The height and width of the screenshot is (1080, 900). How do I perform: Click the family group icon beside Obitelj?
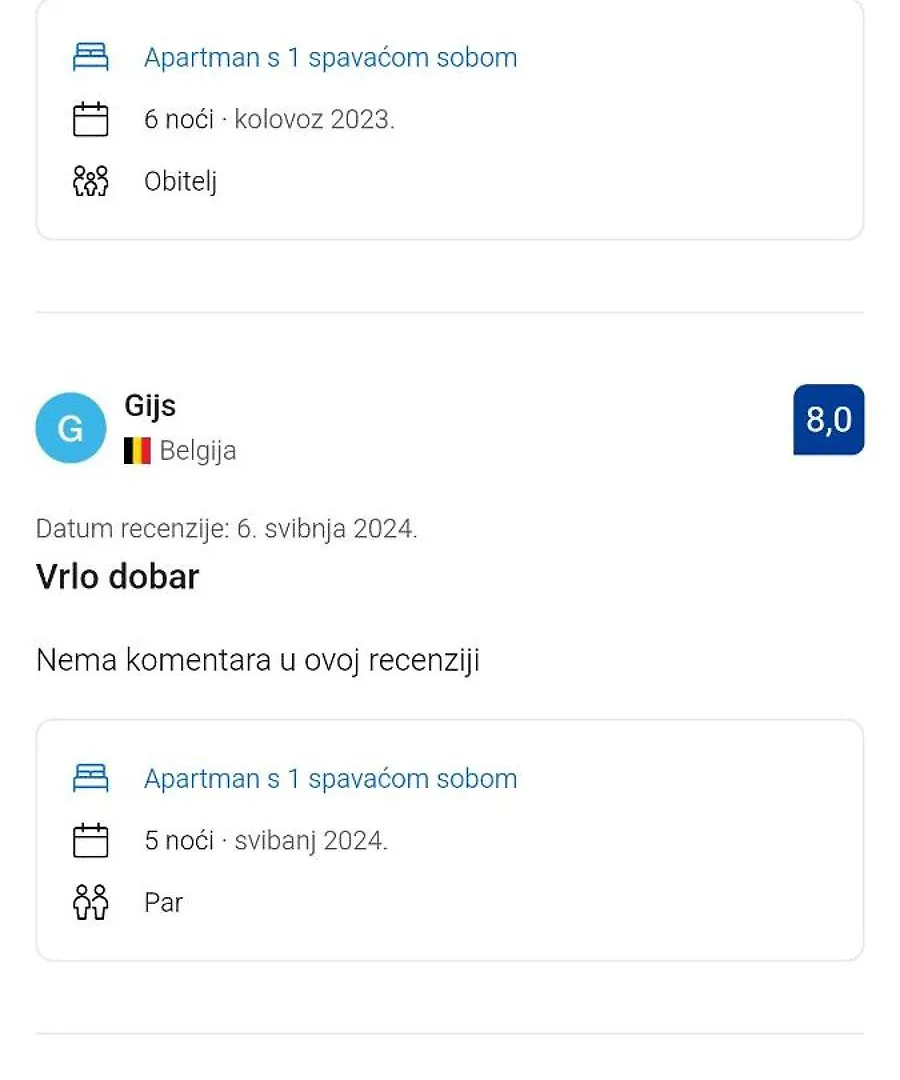click(91, 181)
